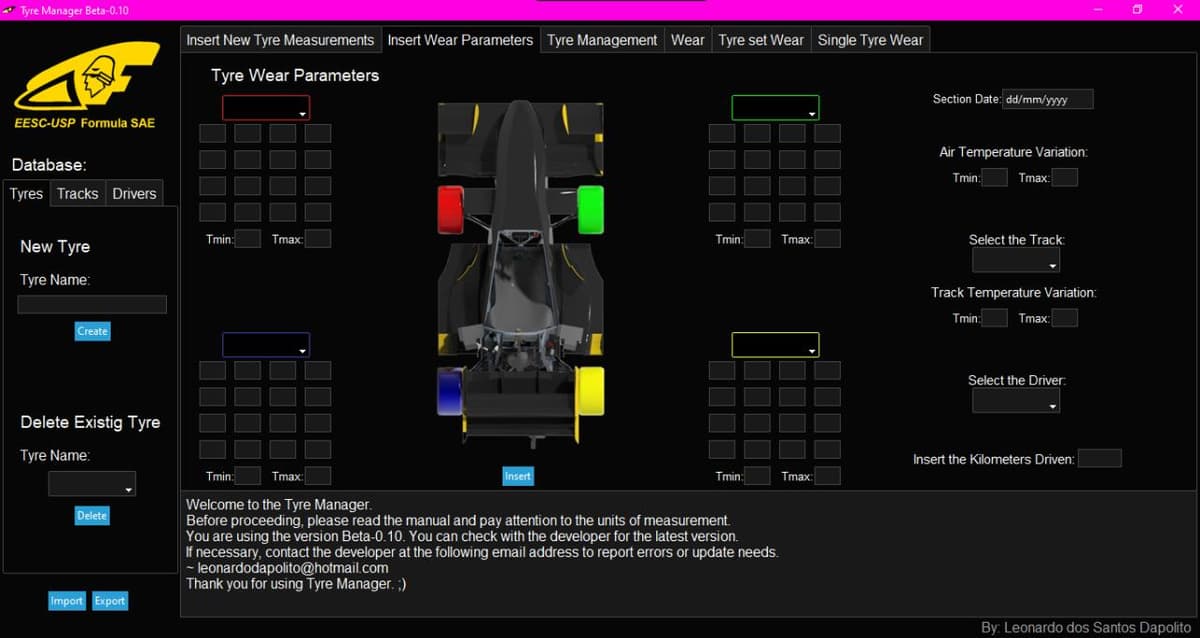Click the red front-left tyre on the car
1200x638 pixels.
point(450,207)
